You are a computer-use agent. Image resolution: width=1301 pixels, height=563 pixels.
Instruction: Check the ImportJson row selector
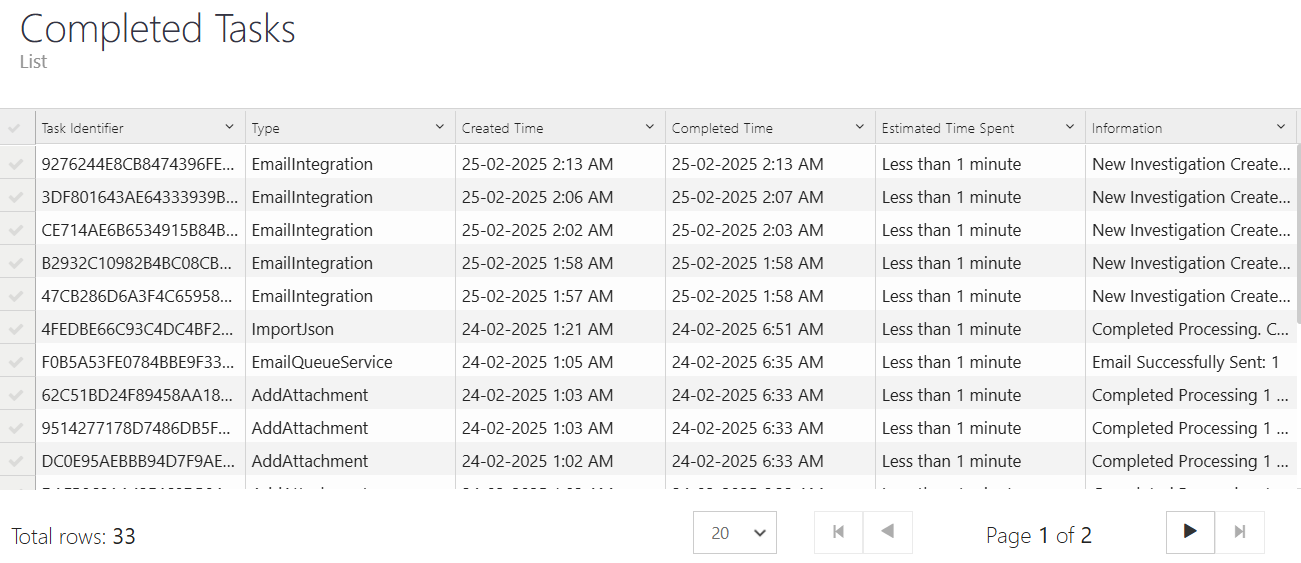15,329
